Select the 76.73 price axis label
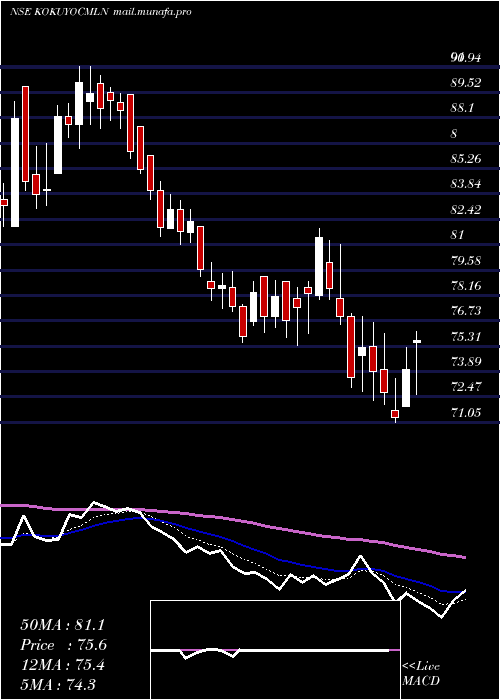The image size is (500, 700). 466,311
